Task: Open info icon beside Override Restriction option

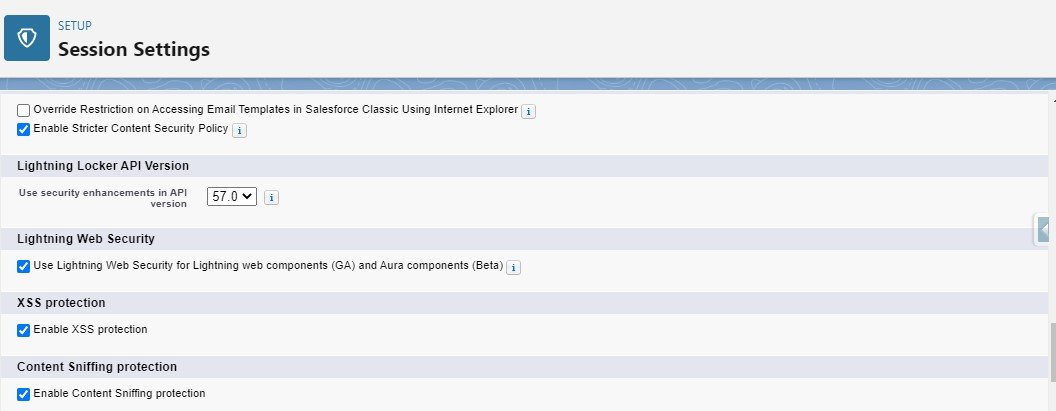Action: click(529, 111)
